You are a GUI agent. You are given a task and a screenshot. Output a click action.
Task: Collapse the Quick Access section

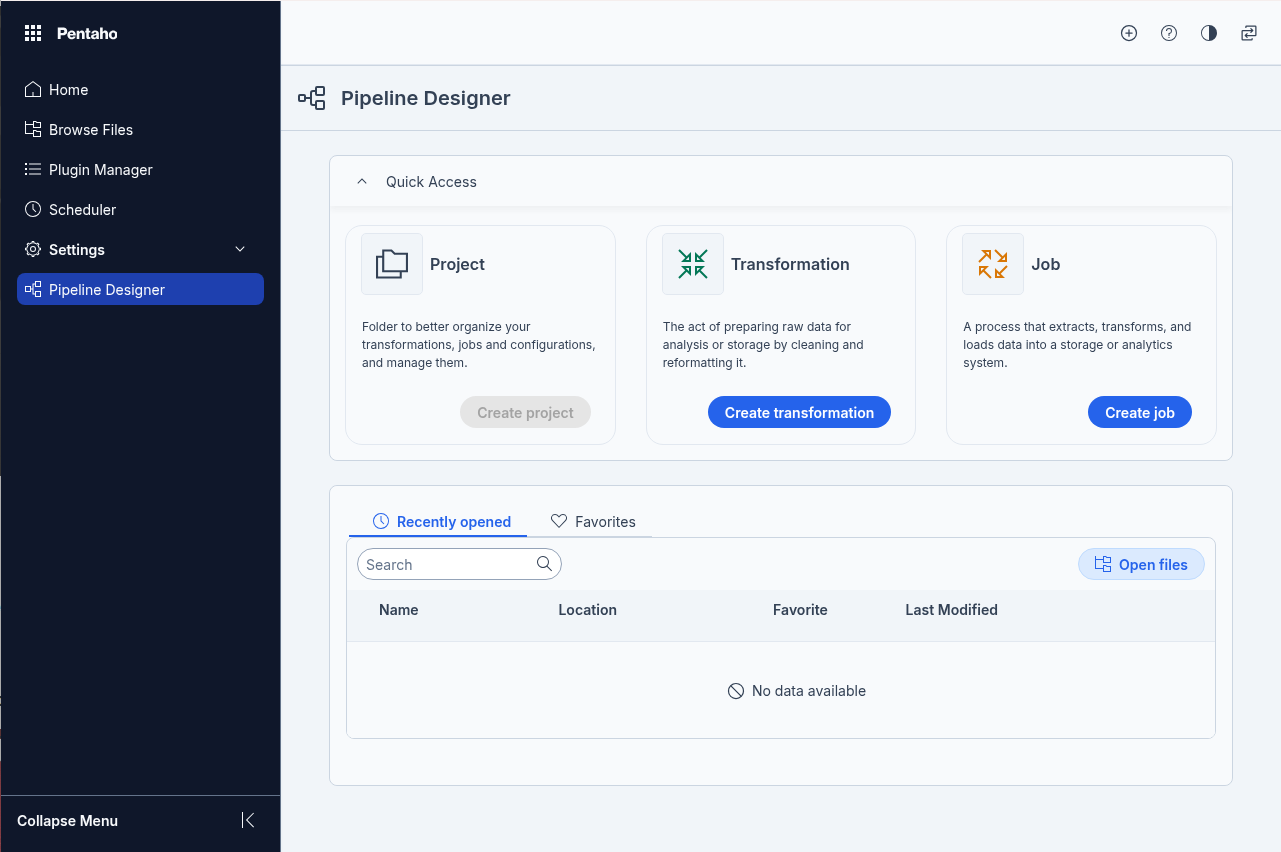(362, 182)
